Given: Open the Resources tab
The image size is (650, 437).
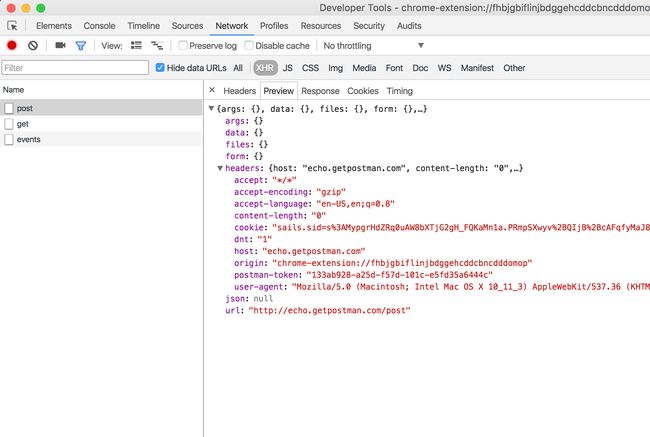Looking at the screenshot, I should [321, 26].
